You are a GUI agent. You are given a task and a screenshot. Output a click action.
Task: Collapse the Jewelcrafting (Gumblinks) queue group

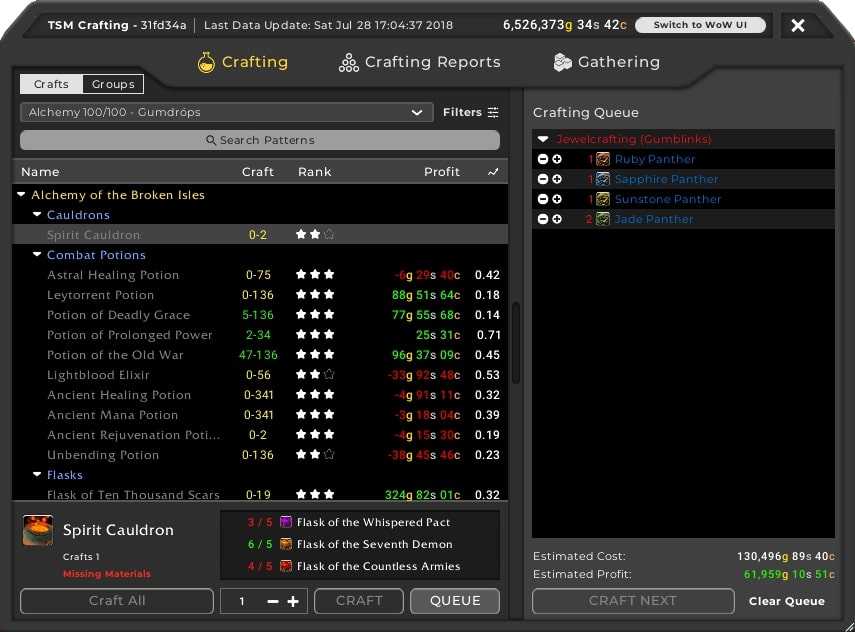(x=543, y=139)
